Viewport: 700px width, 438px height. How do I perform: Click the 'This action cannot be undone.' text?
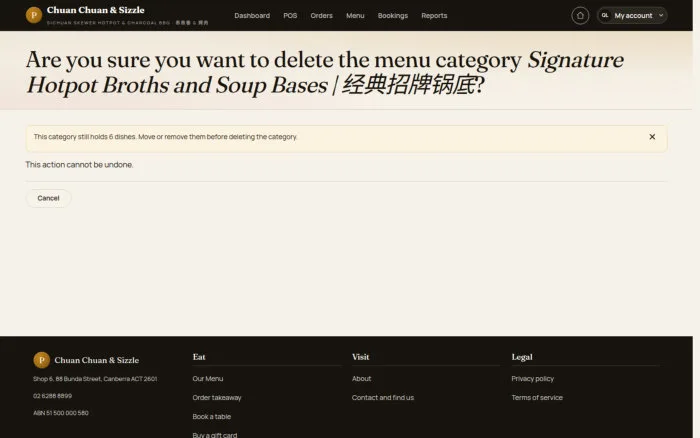(79, 165)
